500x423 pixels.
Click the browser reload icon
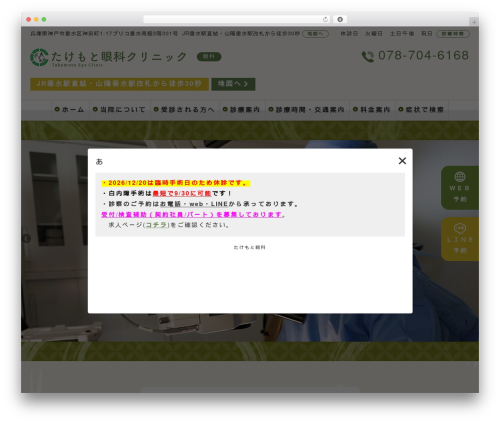coord(325,19)
